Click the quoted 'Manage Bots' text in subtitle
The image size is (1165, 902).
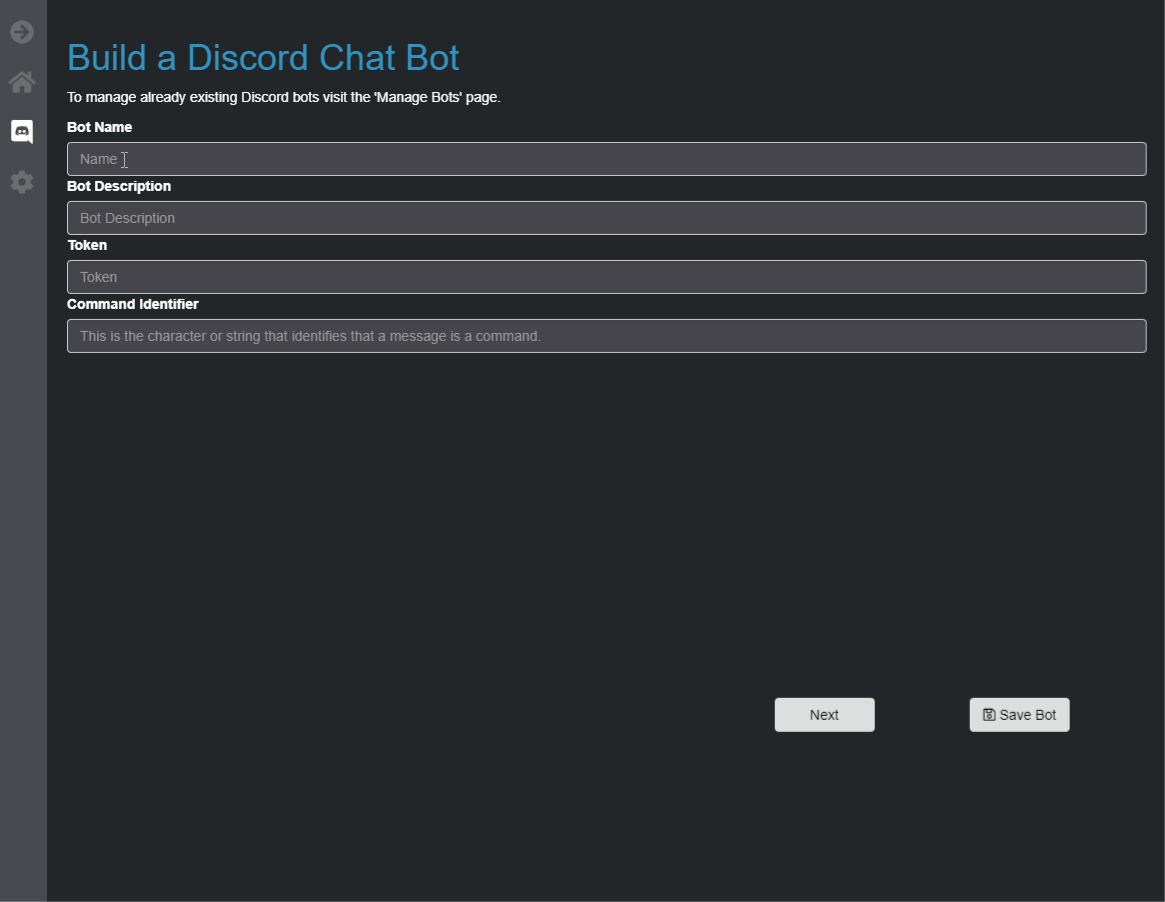[418, 97]
